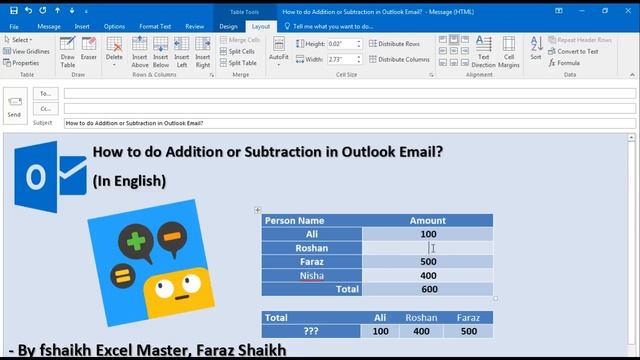Click Split Cells
Viewport: 640px width, 360px height.
click(238, 51)
